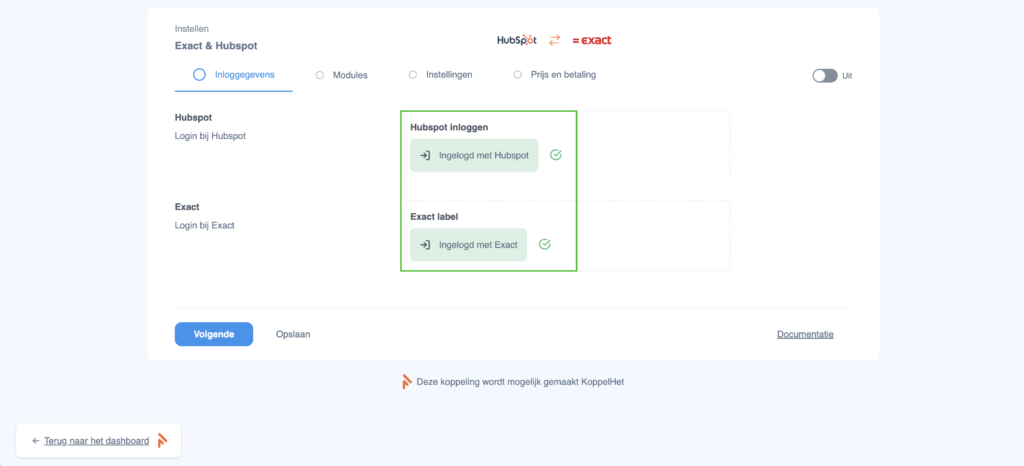1024x466 pixels.
Task: Click the login arrow icon in Hubspot button
Action: point(424,155)
